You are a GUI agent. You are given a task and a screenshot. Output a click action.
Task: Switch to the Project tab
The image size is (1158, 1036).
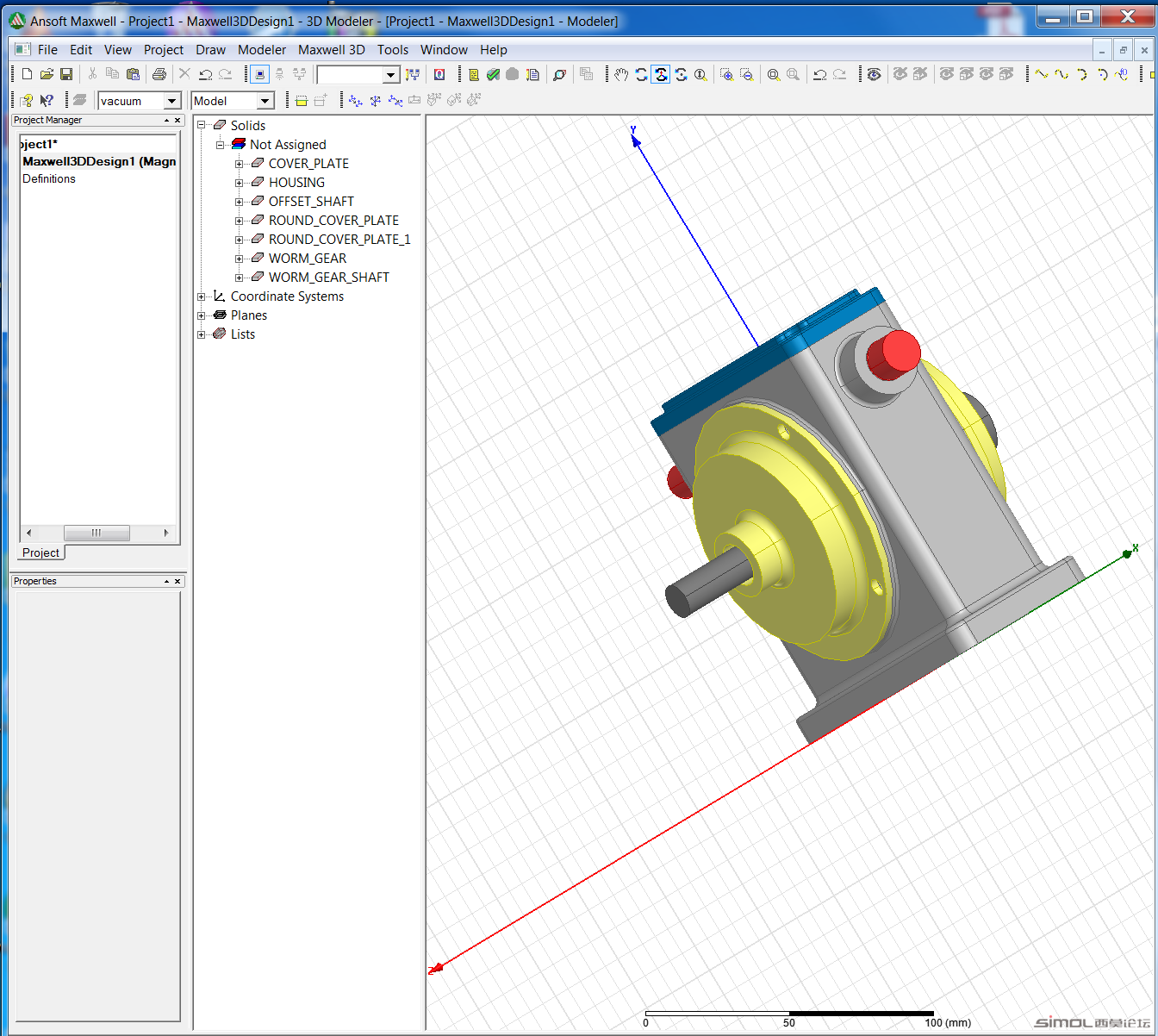click(41, 552)
